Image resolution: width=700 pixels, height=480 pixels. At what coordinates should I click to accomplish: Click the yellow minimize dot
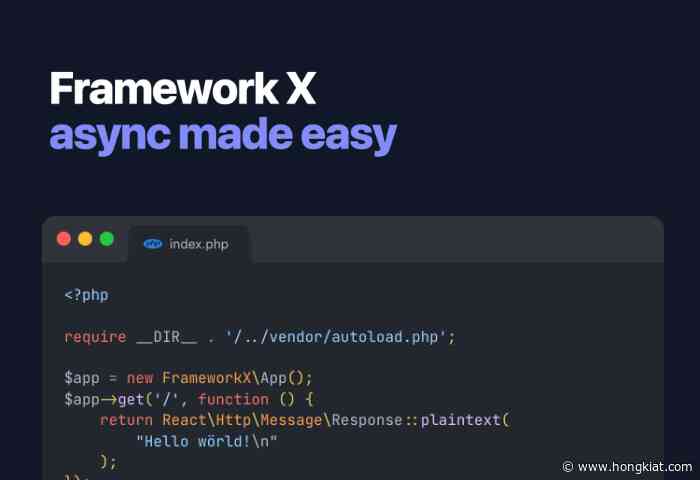85,239
